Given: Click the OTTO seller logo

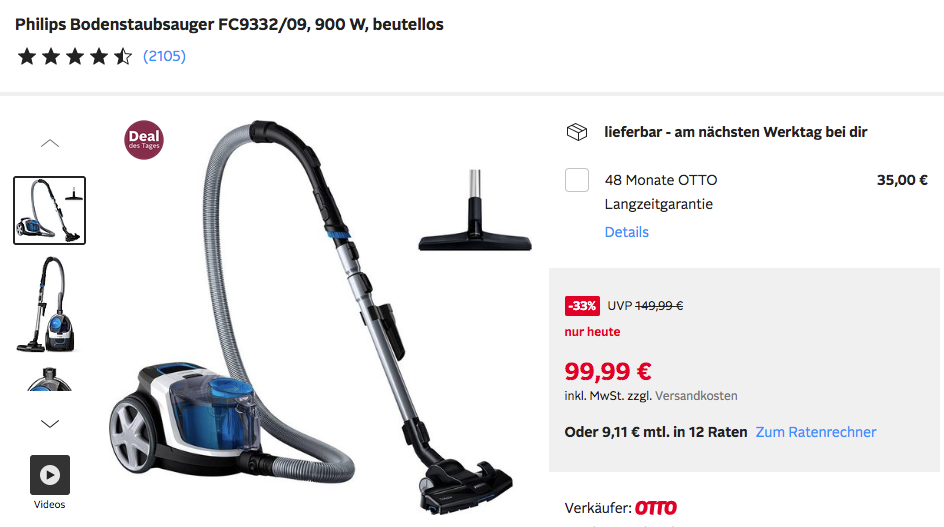Looking at the screenshot, I should [656, 508].
